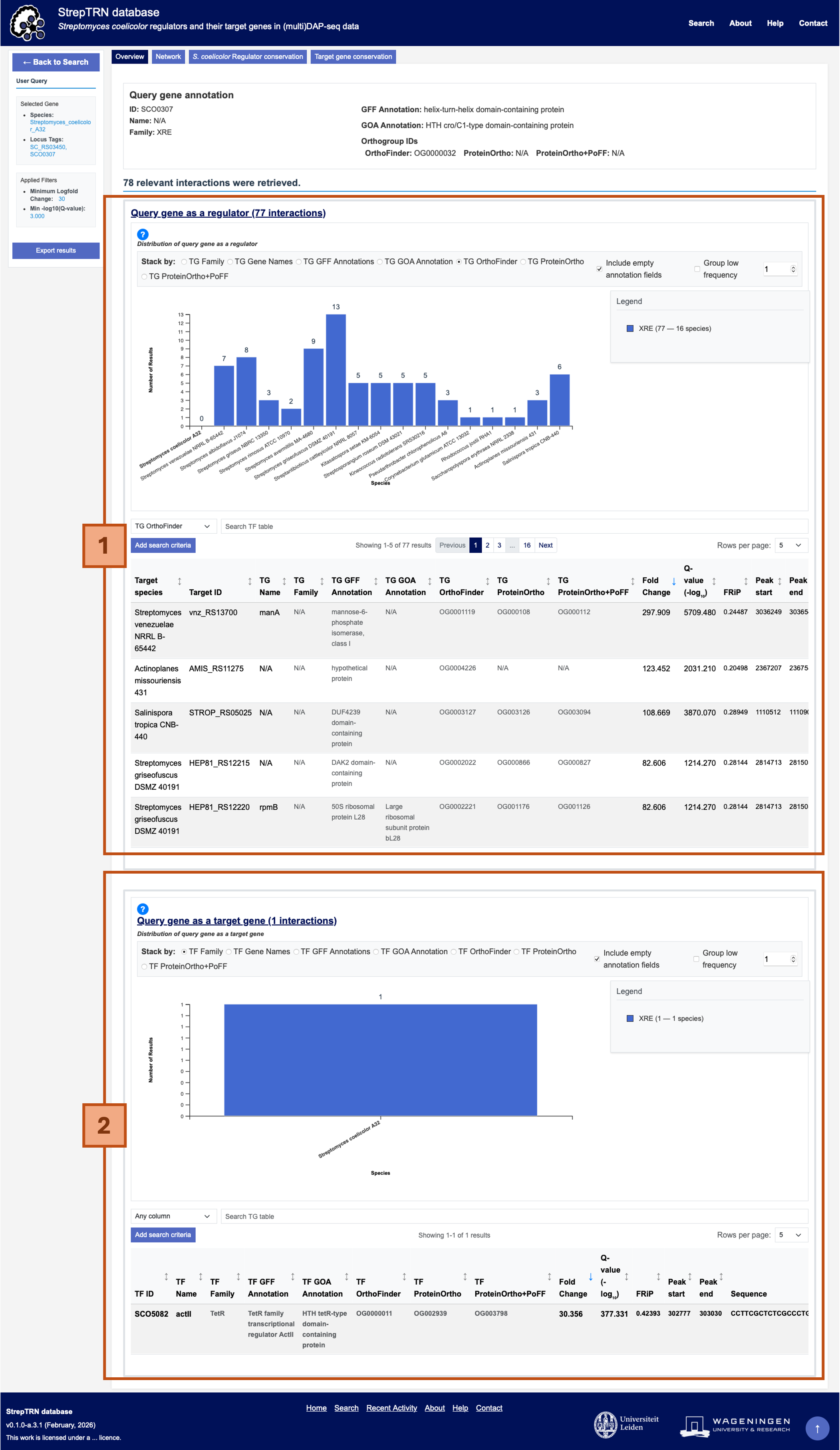This screenshot has height=1450, width=840.
Task: Click XRE legend swatch for 1 result
Action: click(630, 1019)
